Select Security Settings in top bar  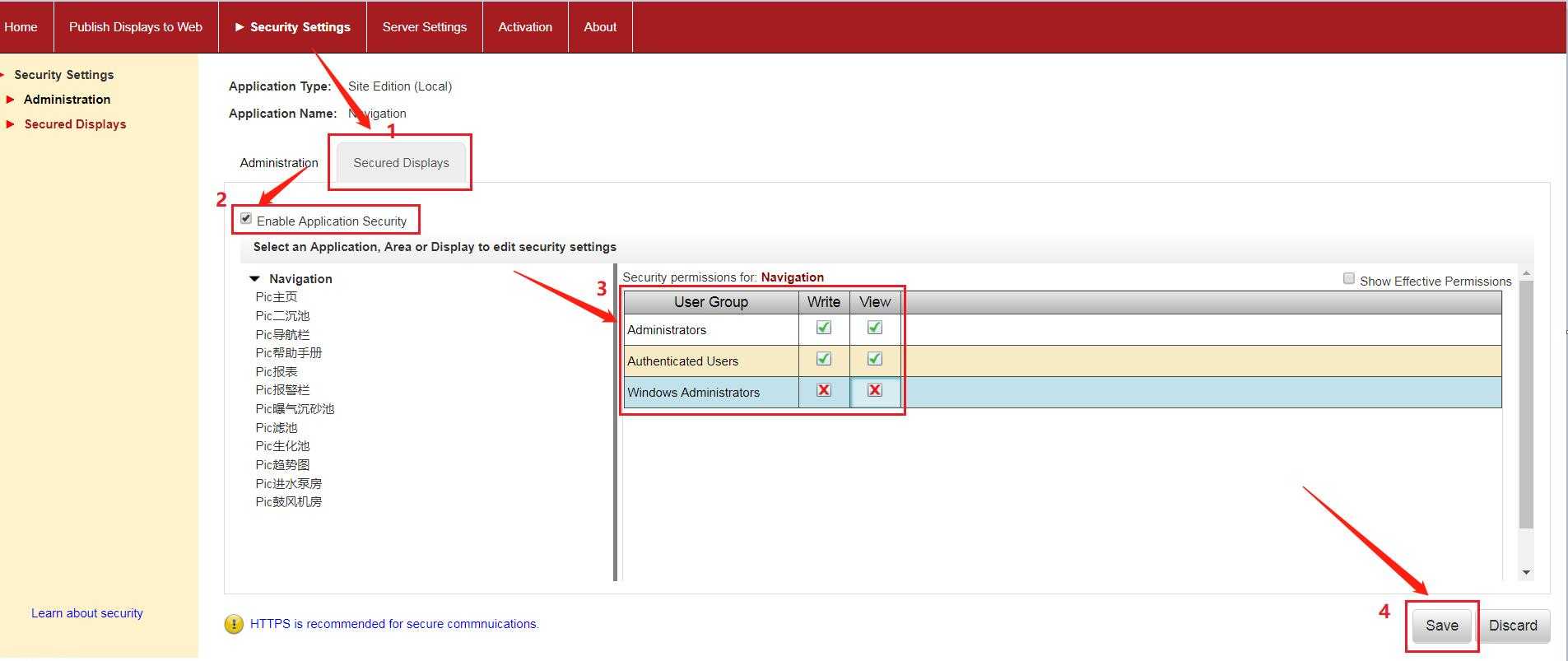click(292, 27)
